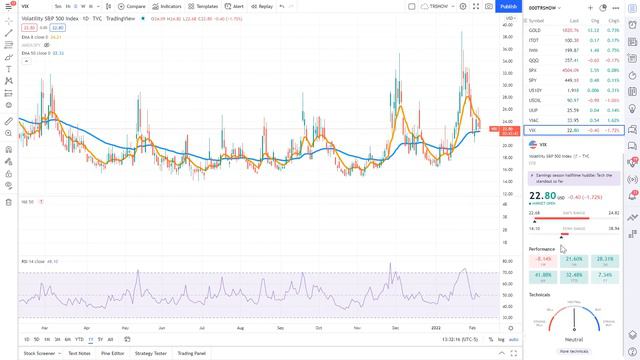This screenshot has width=640, height=360.
Task: Select the 5Y date range
Action: pos(100,340)
